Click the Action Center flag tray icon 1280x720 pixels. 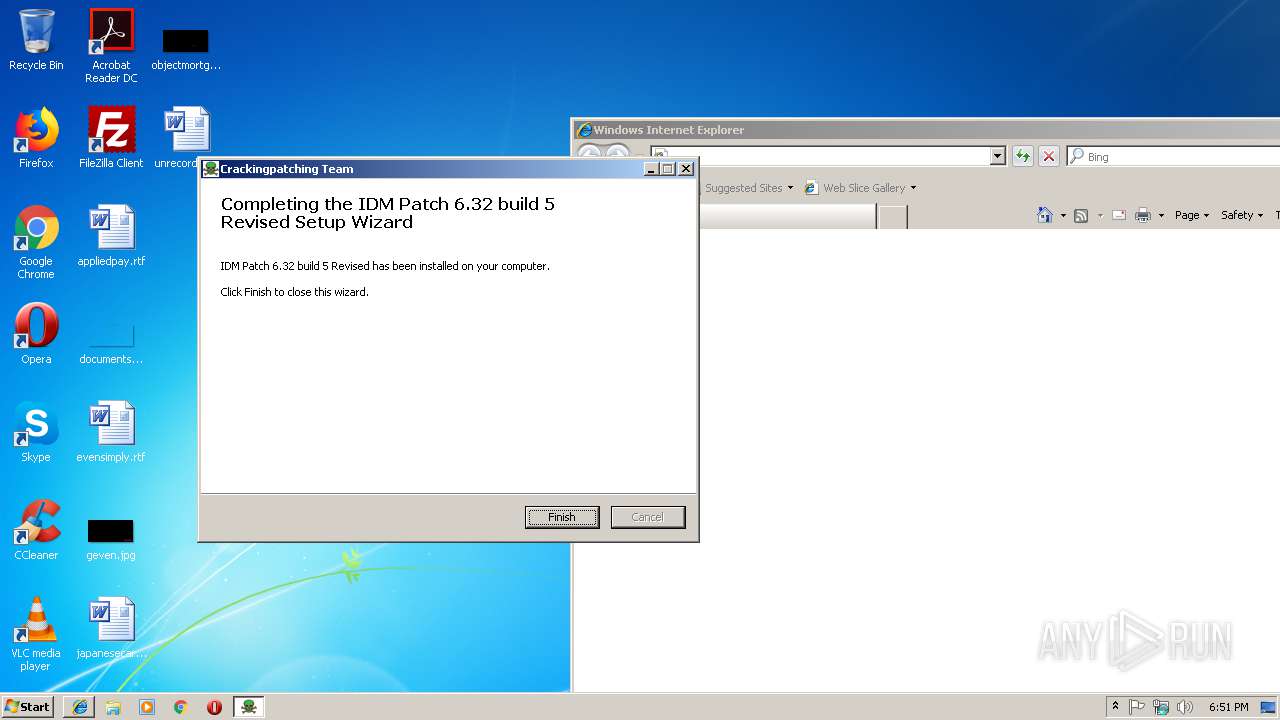1137,707
